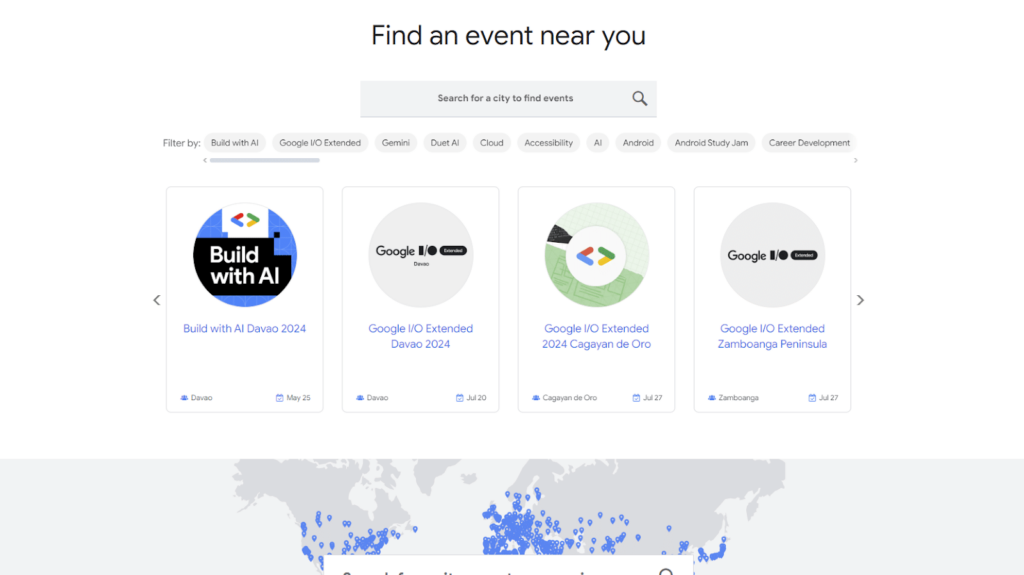Open Google I/O Extended Zamboanga Peninsula link
Image resolution: width=1024 pixels, height=575 pixels.
click(773, 337)
